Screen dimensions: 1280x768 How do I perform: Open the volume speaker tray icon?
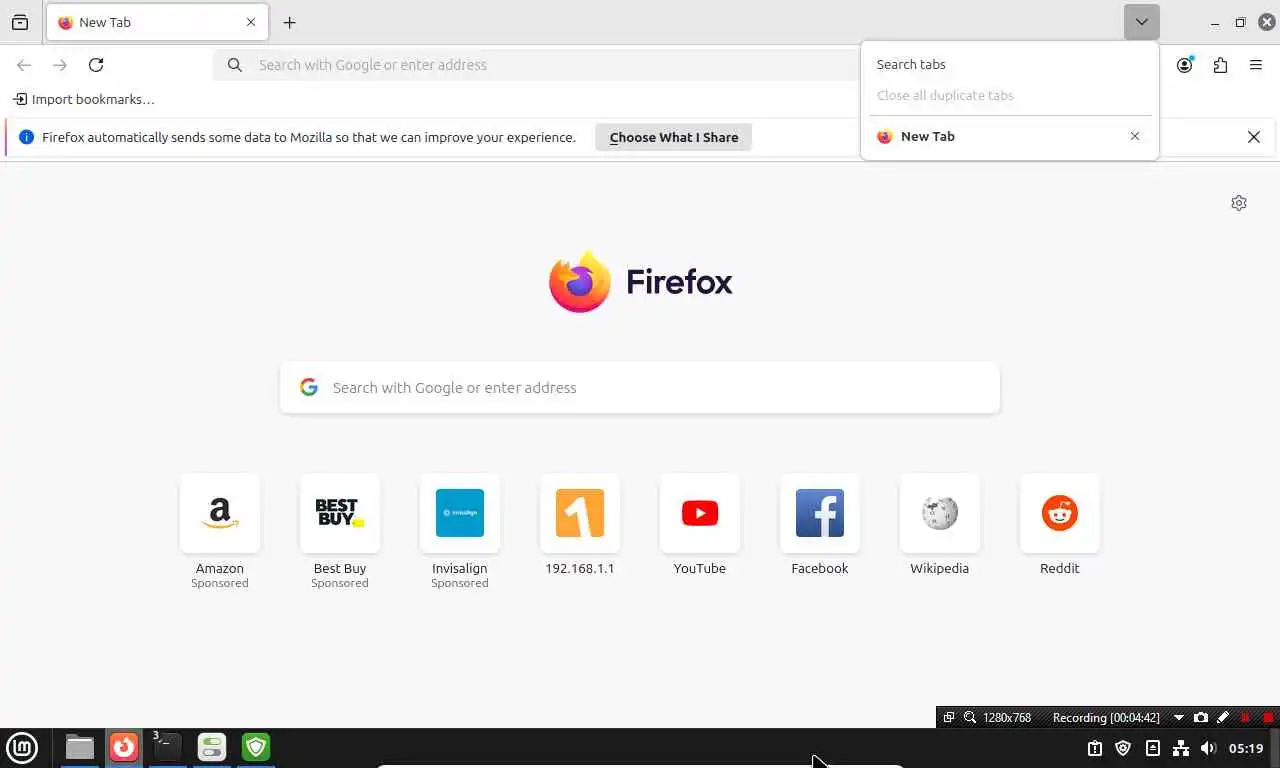[x=1208, y=748]
